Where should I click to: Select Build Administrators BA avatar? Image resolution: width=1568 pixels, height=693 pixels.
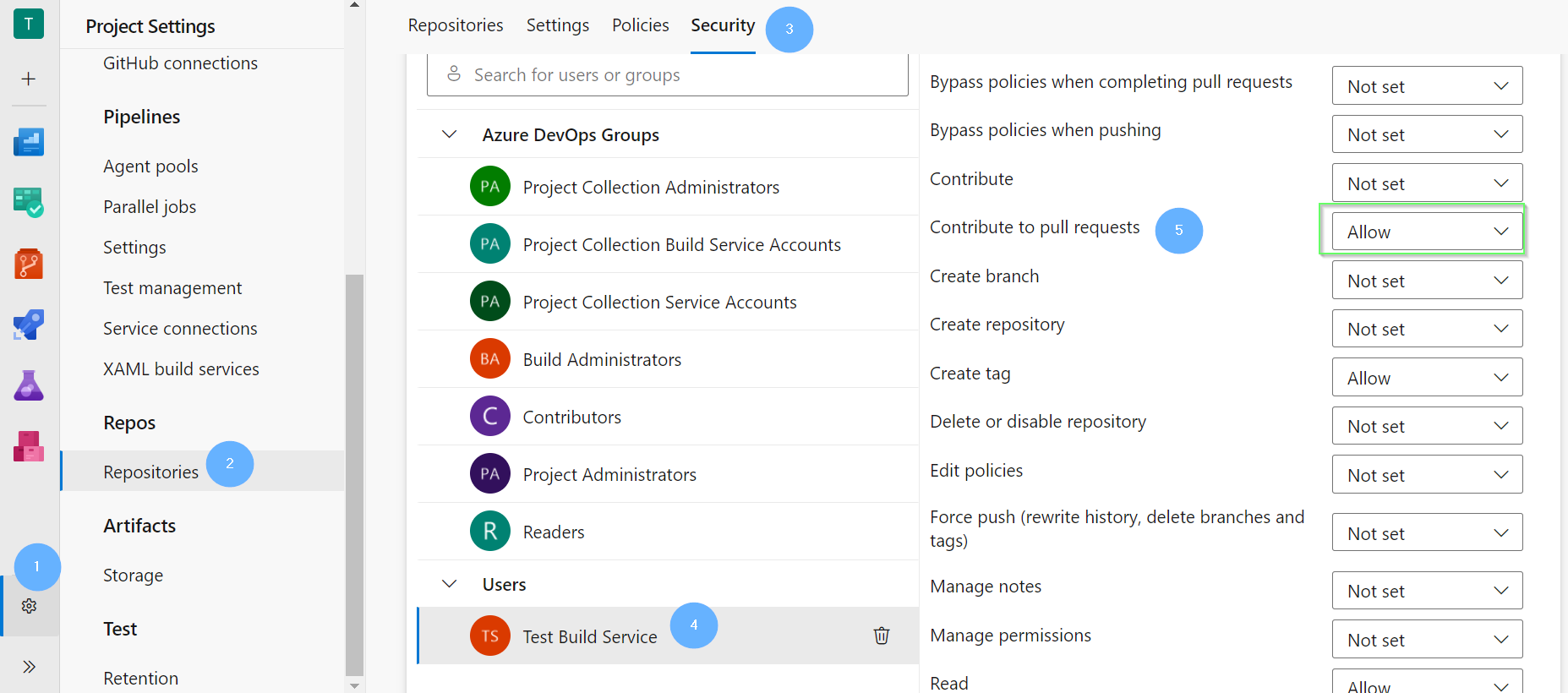(x=490, y=359)
